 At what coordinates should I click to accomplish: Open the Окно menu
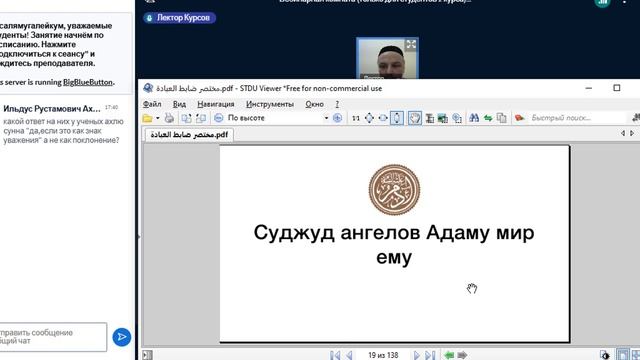click(x=314, y=104)
